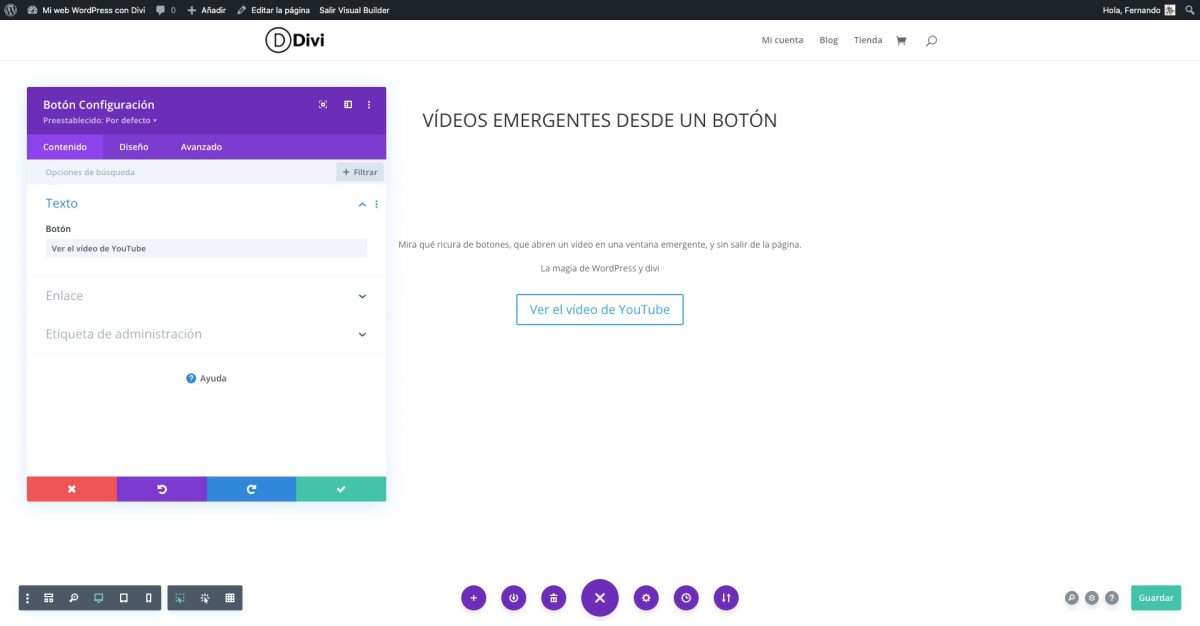Discard changes with the red X button
This screenshot has height=626, width=1200.
pos(71,488)
